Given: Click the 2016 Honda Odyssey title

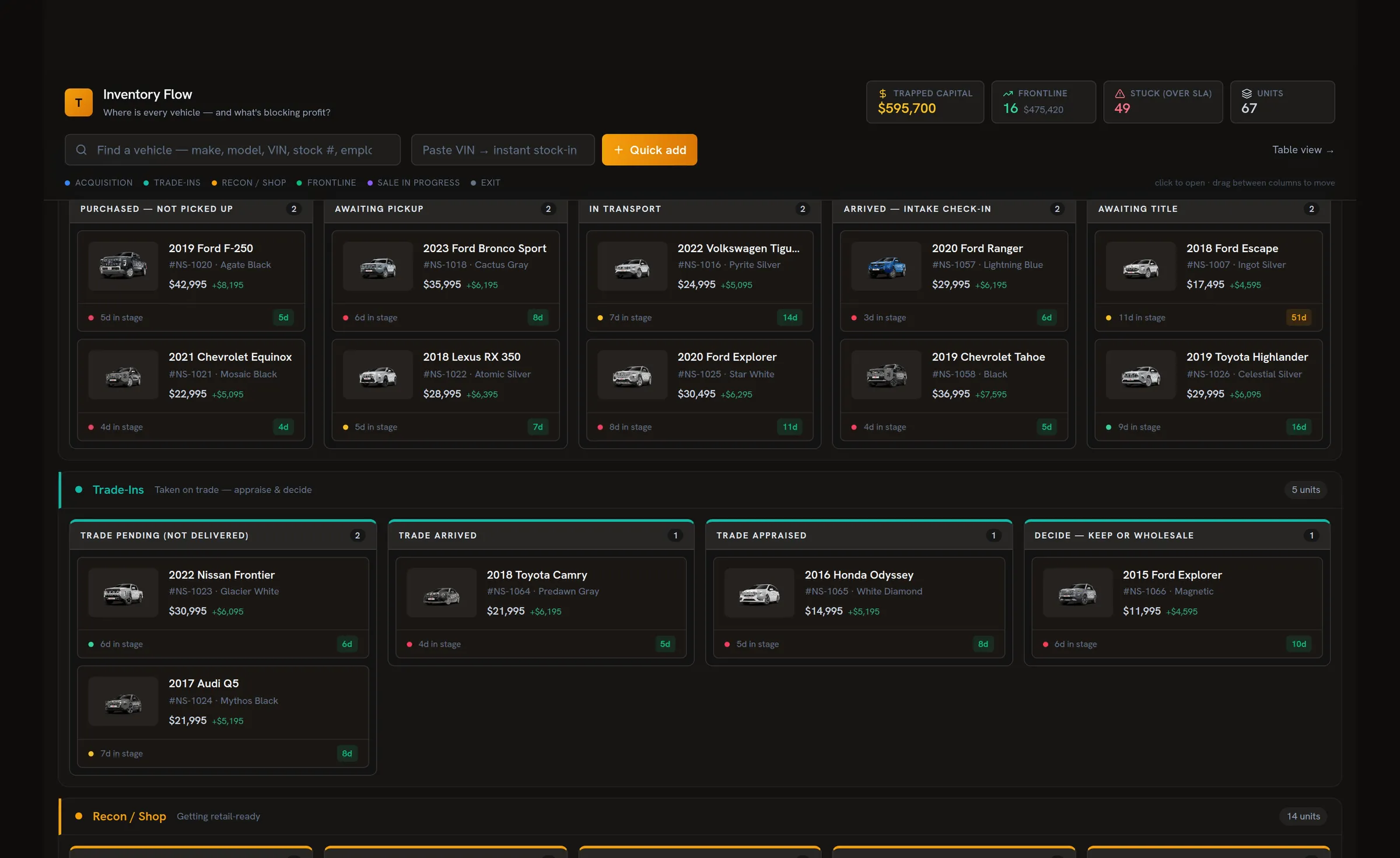Looking at the screenshot, I should (x=859, y=575).
